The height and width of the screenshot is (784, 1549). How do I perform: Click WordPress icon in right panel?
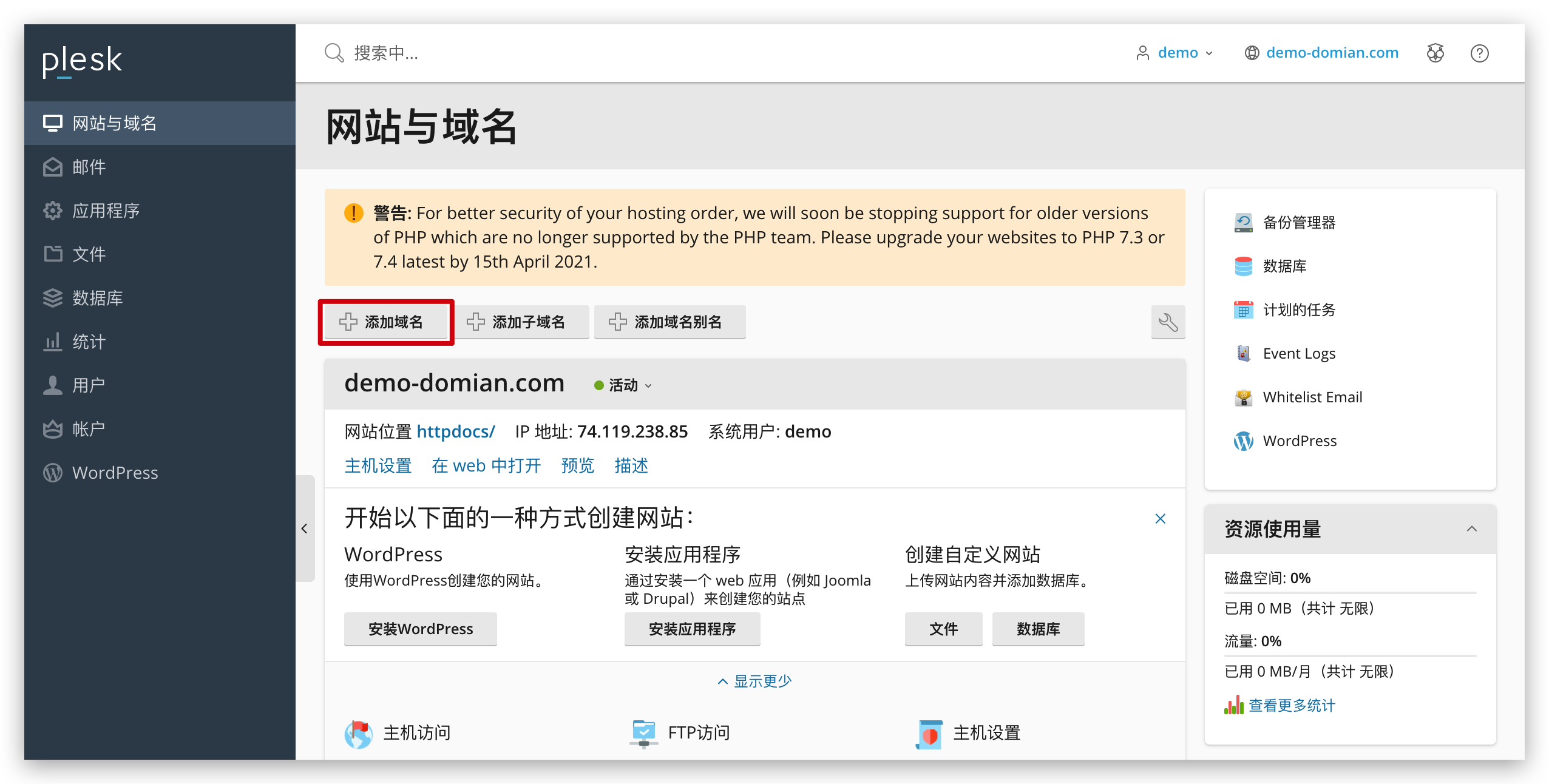(x=1243, y=441)
